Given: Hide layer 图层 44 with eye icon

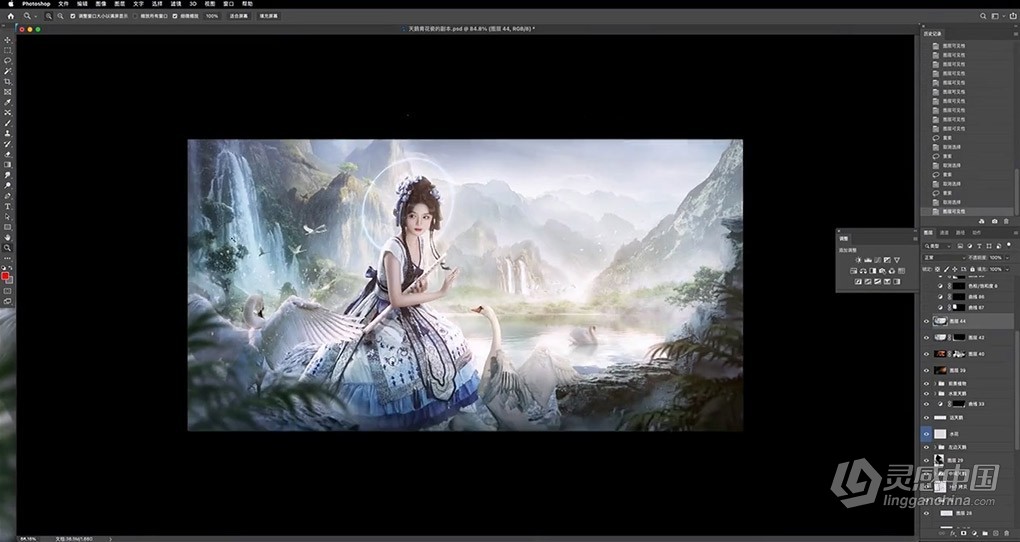Looking at the screenshot, I should click(926, 321).
